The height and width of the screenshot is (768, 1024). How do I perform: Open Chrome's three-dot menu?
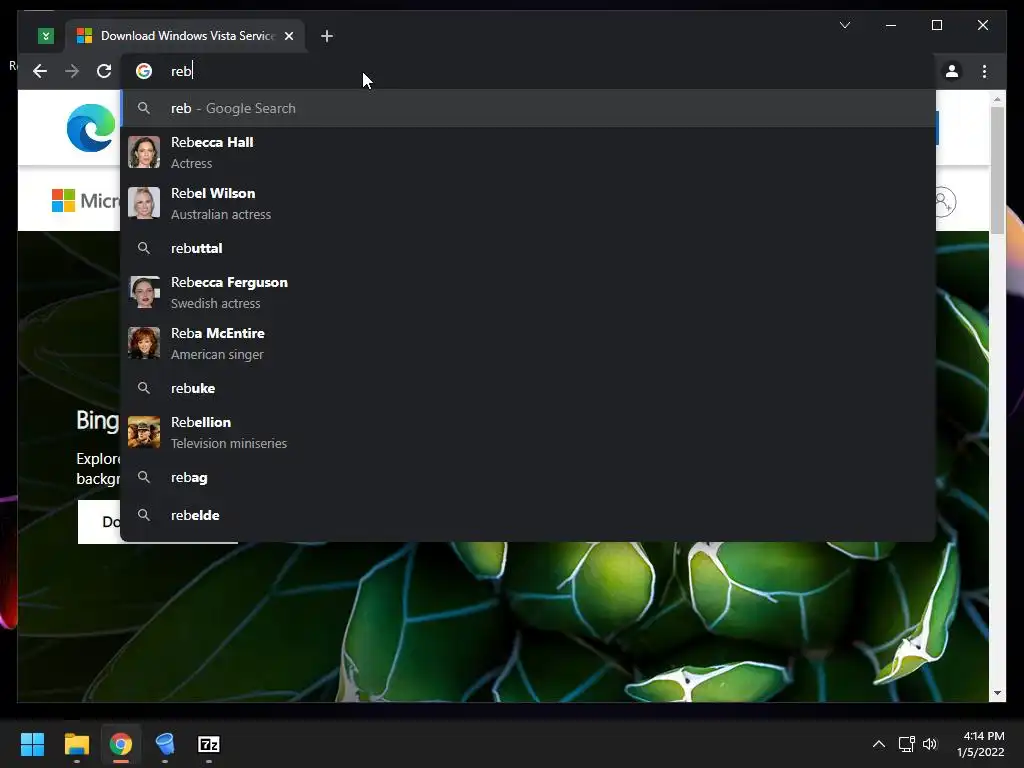[x=984, y=71]
